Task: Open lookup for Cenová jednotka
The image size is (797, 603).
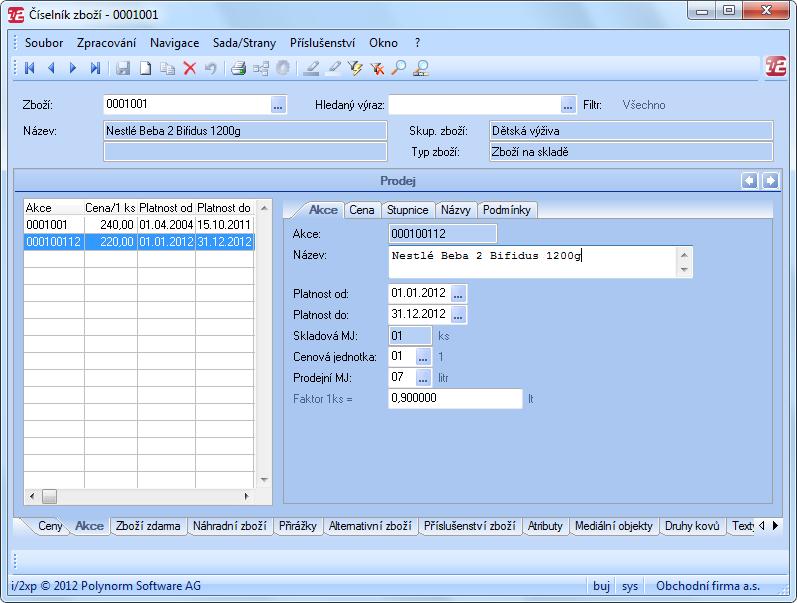Action: coord(423,357)
